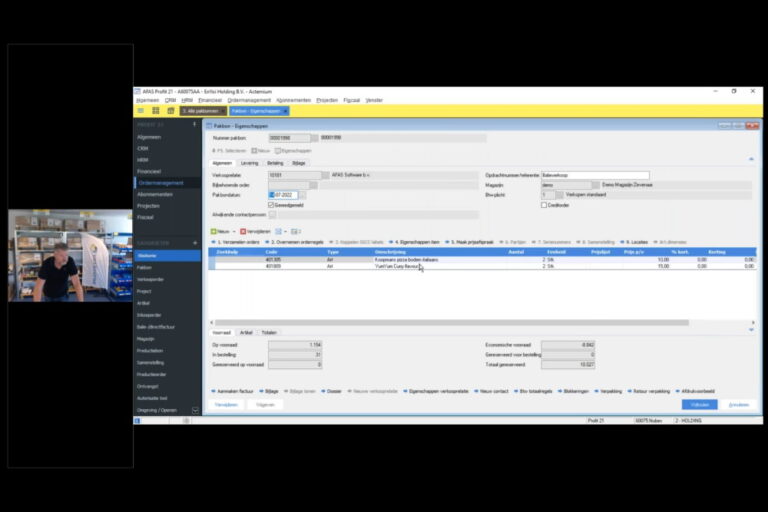Screen dimensions: 768x512
Task: Click the Dossier action link
Action: click(x=332, y=391)
